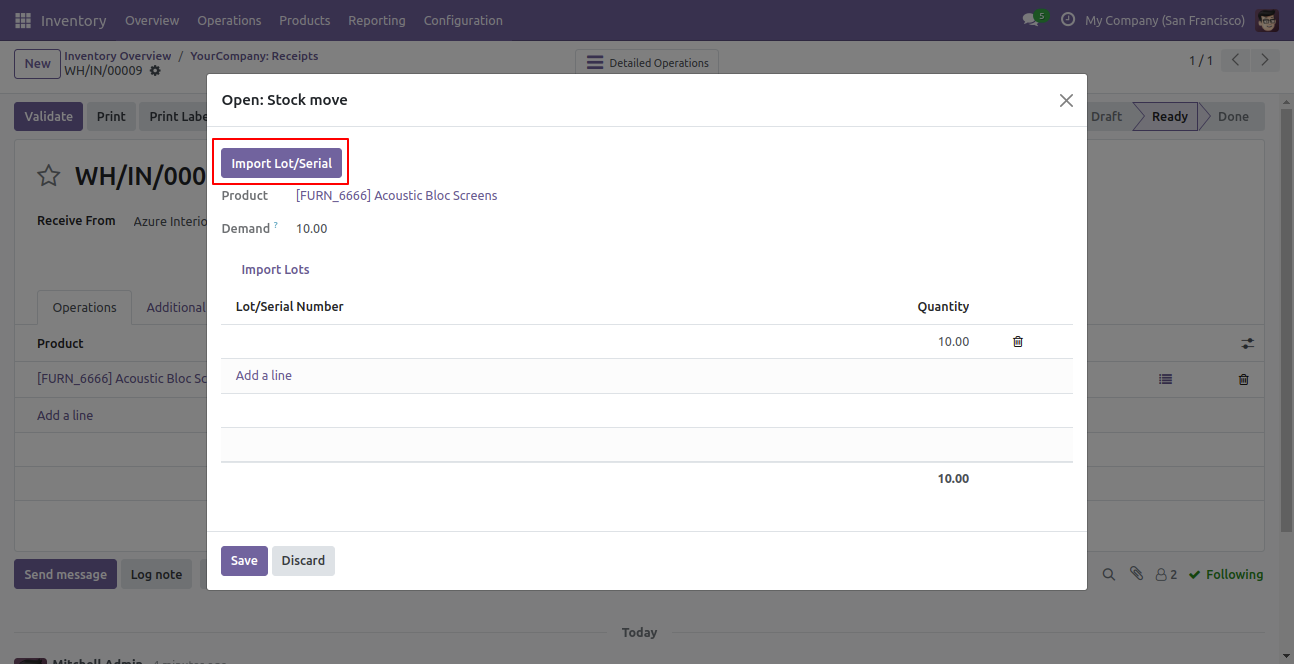Set status to Done
The image size is (1294, 664).
pos(1233,116)
